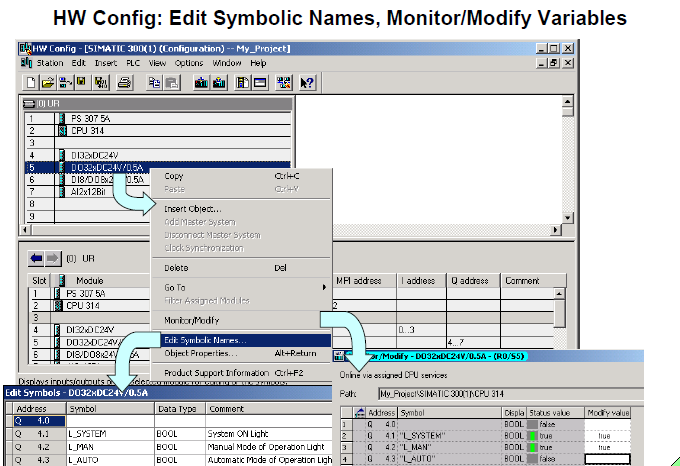Choose Copy in the context menu
The height and width of the screenshot is (466, 680).
pyautogui.click(x=241, y=176)
